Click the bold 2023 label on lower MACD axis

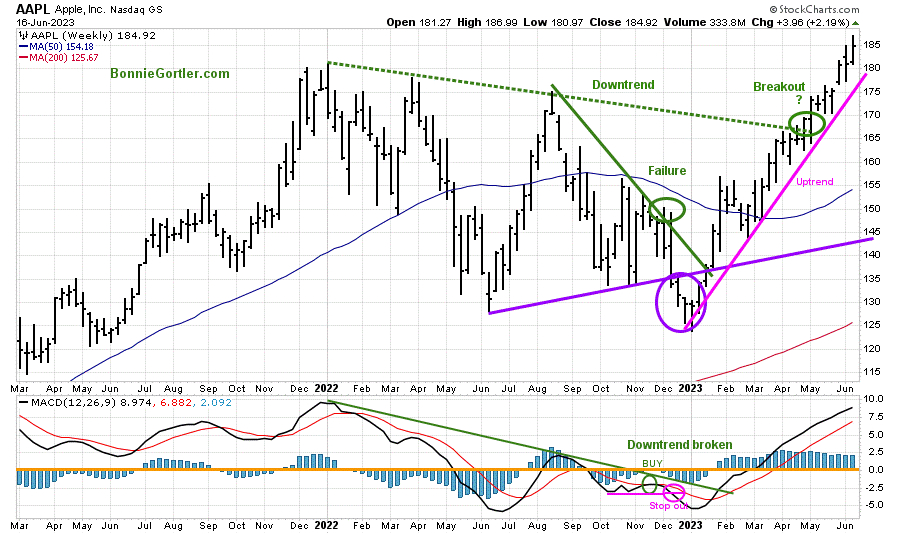690,525
